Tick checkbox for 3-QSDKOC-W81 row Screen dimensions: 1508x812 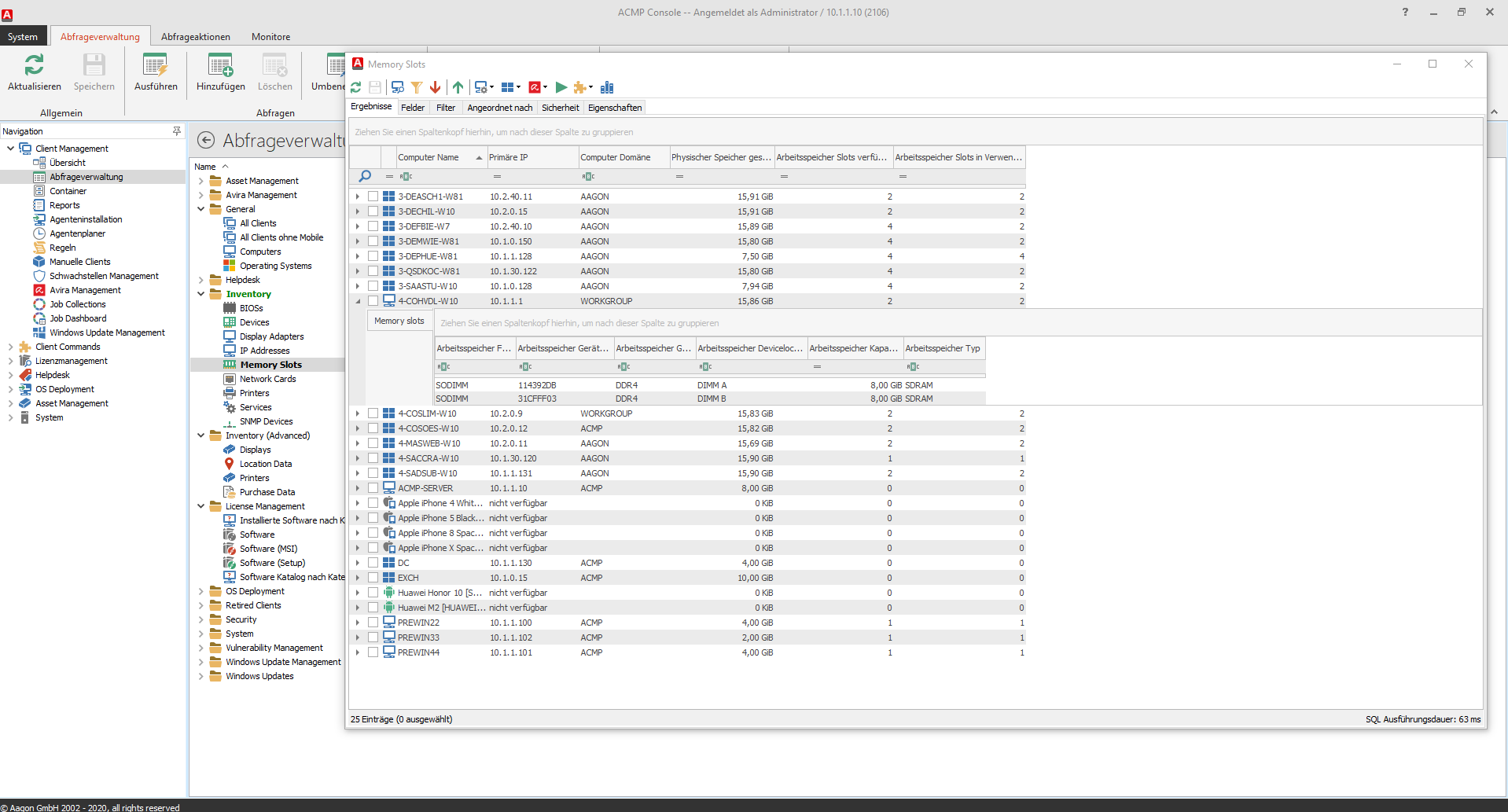coord(373,271)
